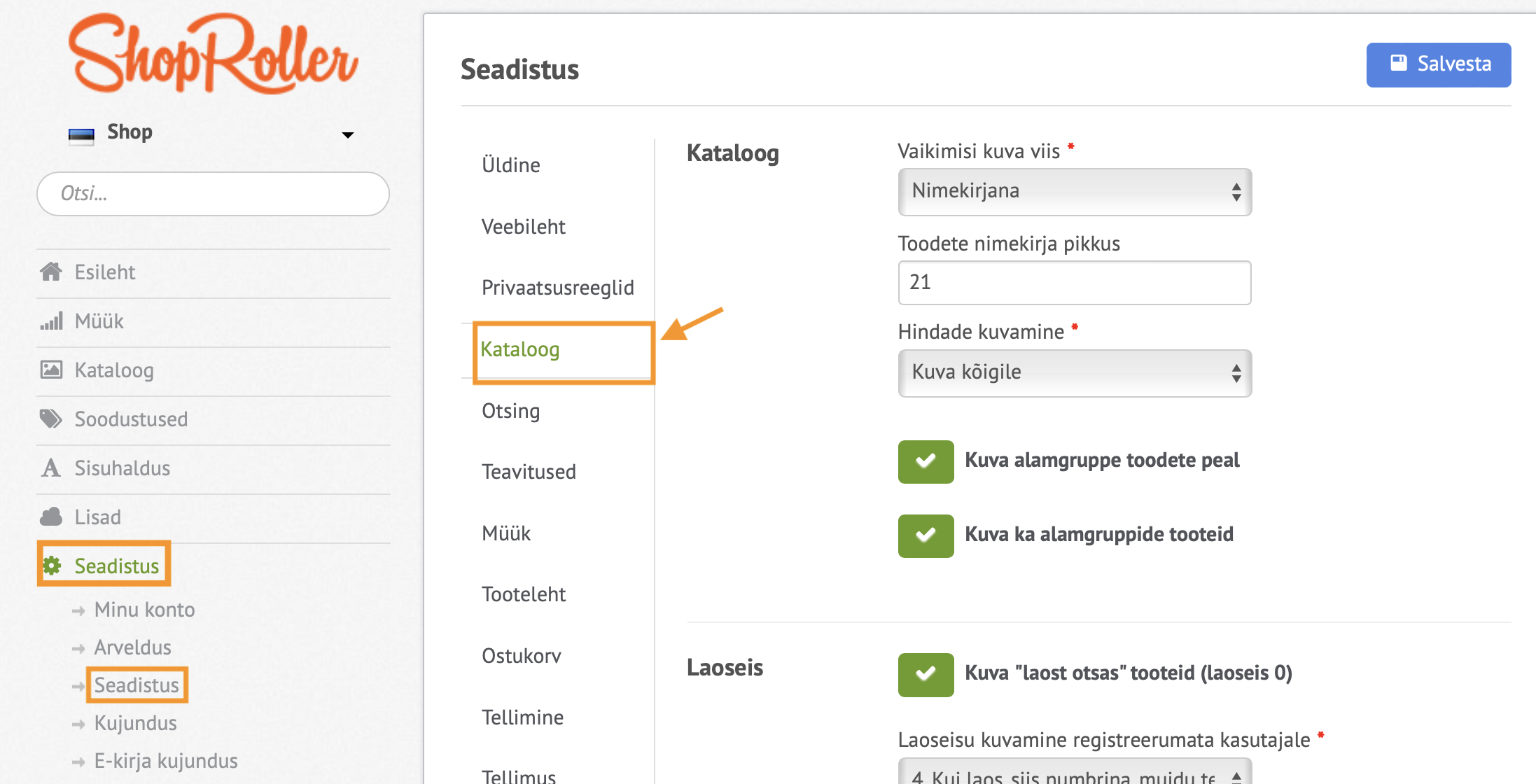
Task: Click the Lisad cloud icon
Action: 51,517
